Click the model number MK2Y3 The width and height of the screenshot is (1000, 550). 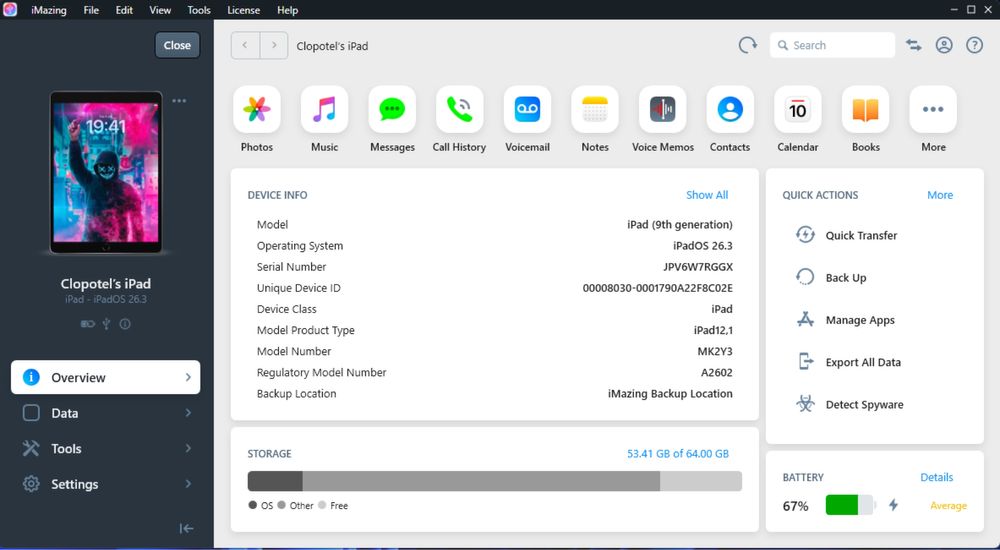715,352
